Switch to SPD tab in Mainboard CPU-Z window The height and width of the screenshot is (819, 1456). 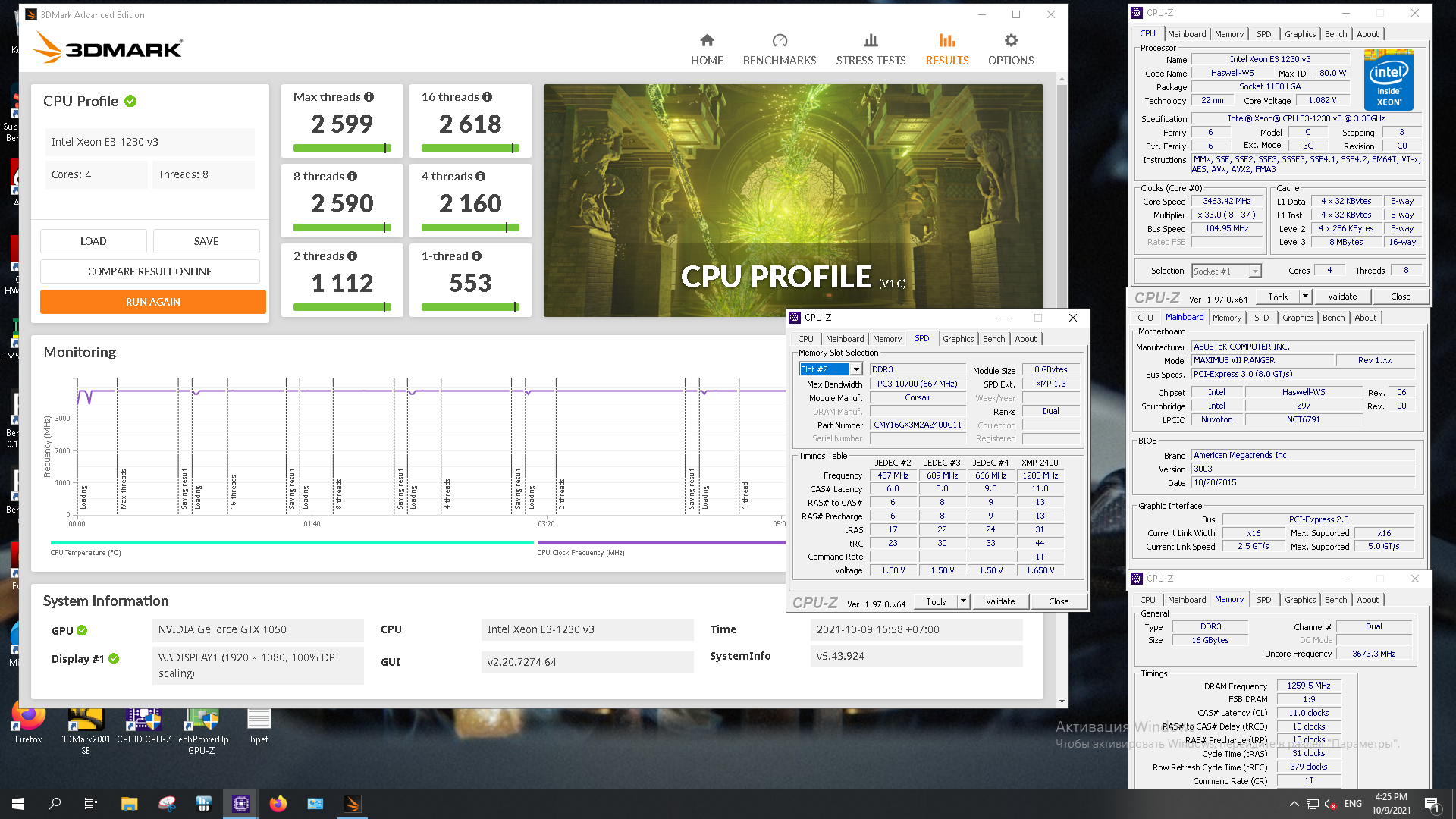click(x=1261, y=318)
